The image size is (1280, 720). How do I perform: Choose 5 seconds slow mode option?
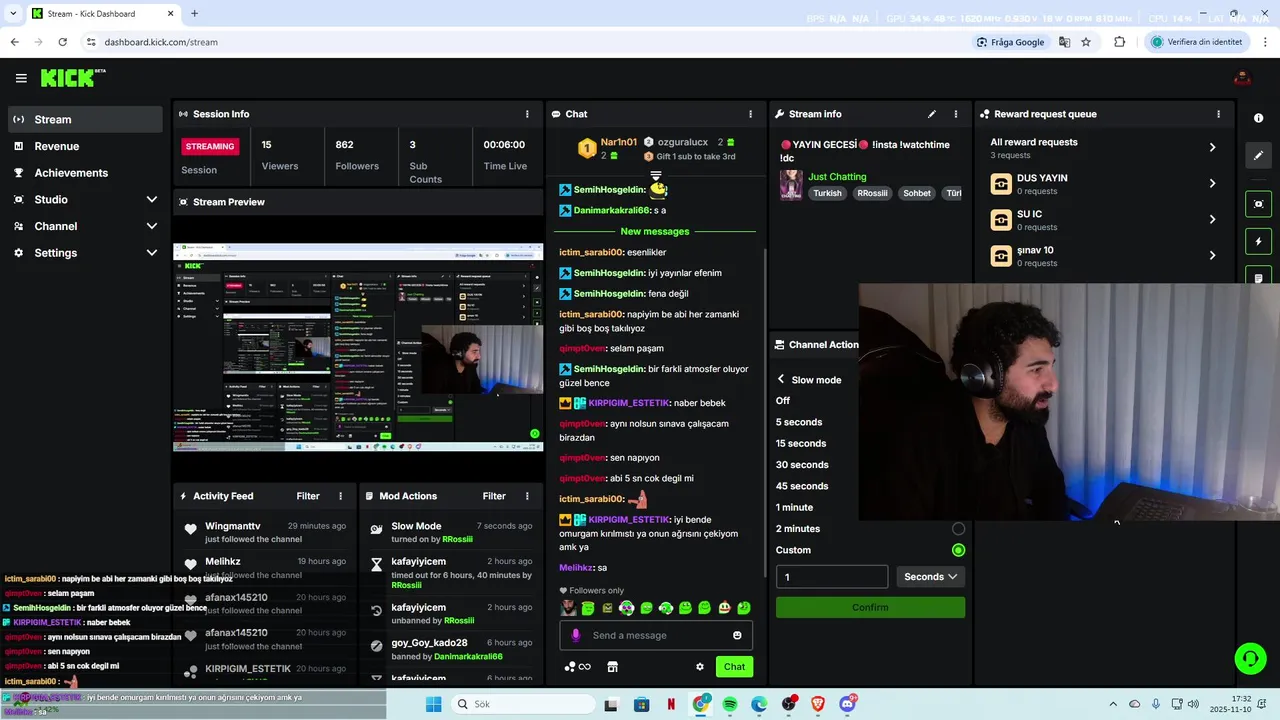click(x=799, y=422)
